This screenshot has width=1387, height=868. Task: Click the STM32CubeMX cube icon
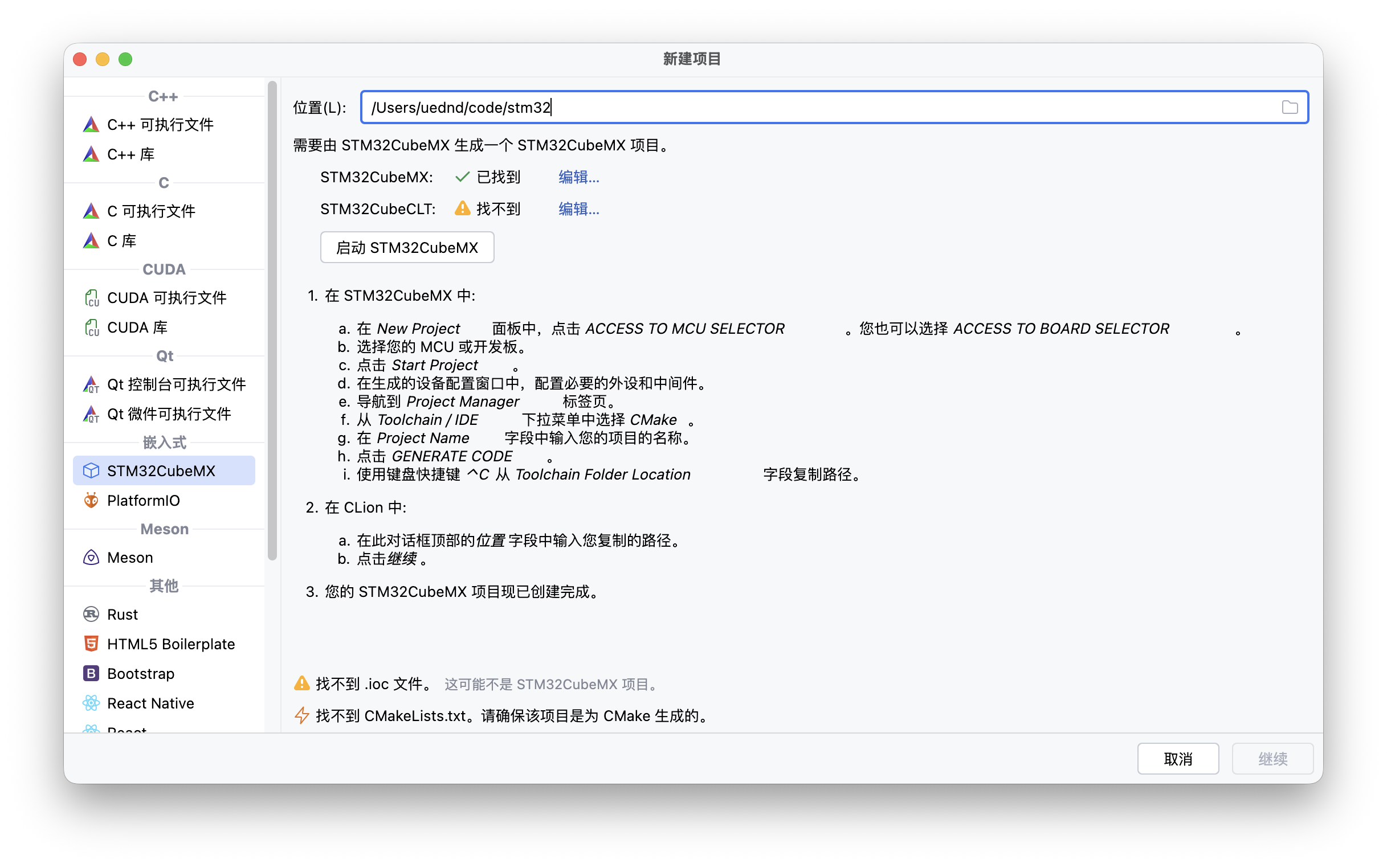pos(91,471)
